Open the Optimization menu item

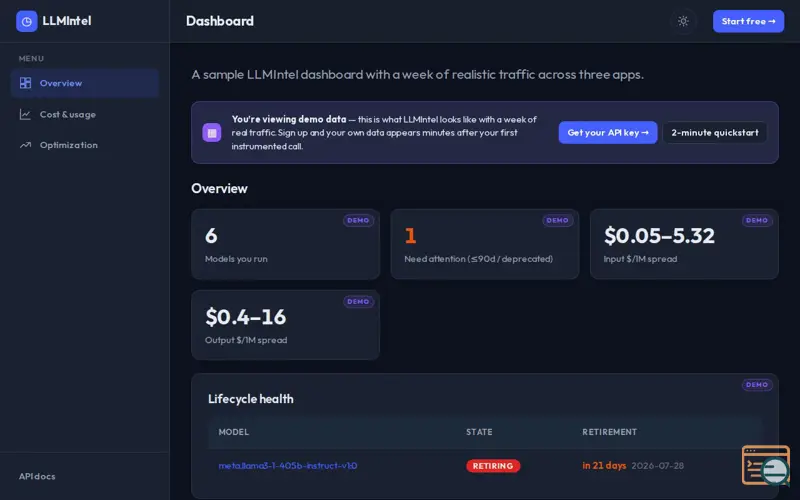(85, 145)
